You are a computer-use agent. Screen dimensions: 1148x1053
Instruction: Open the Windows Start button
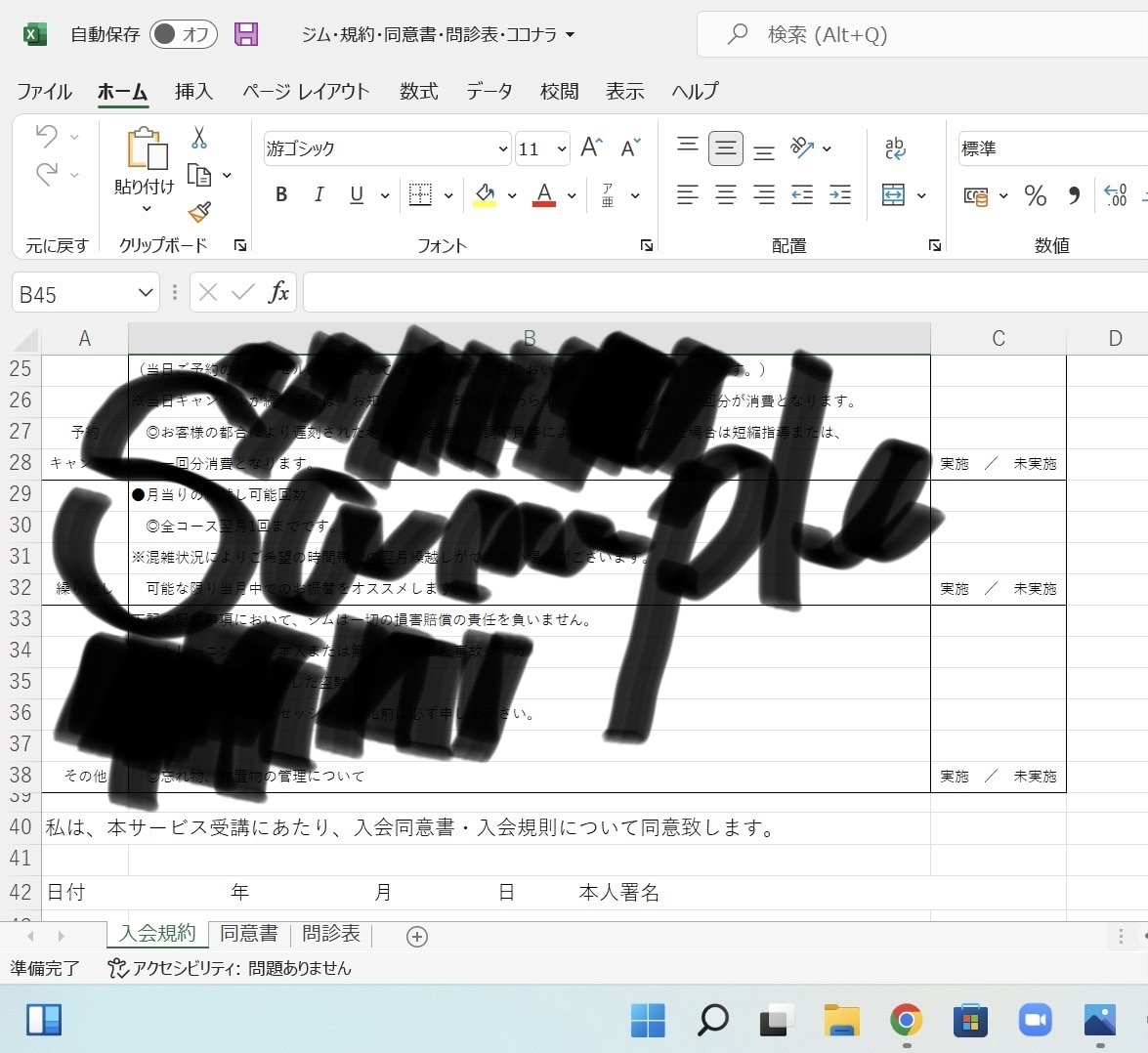(648, 1020)
